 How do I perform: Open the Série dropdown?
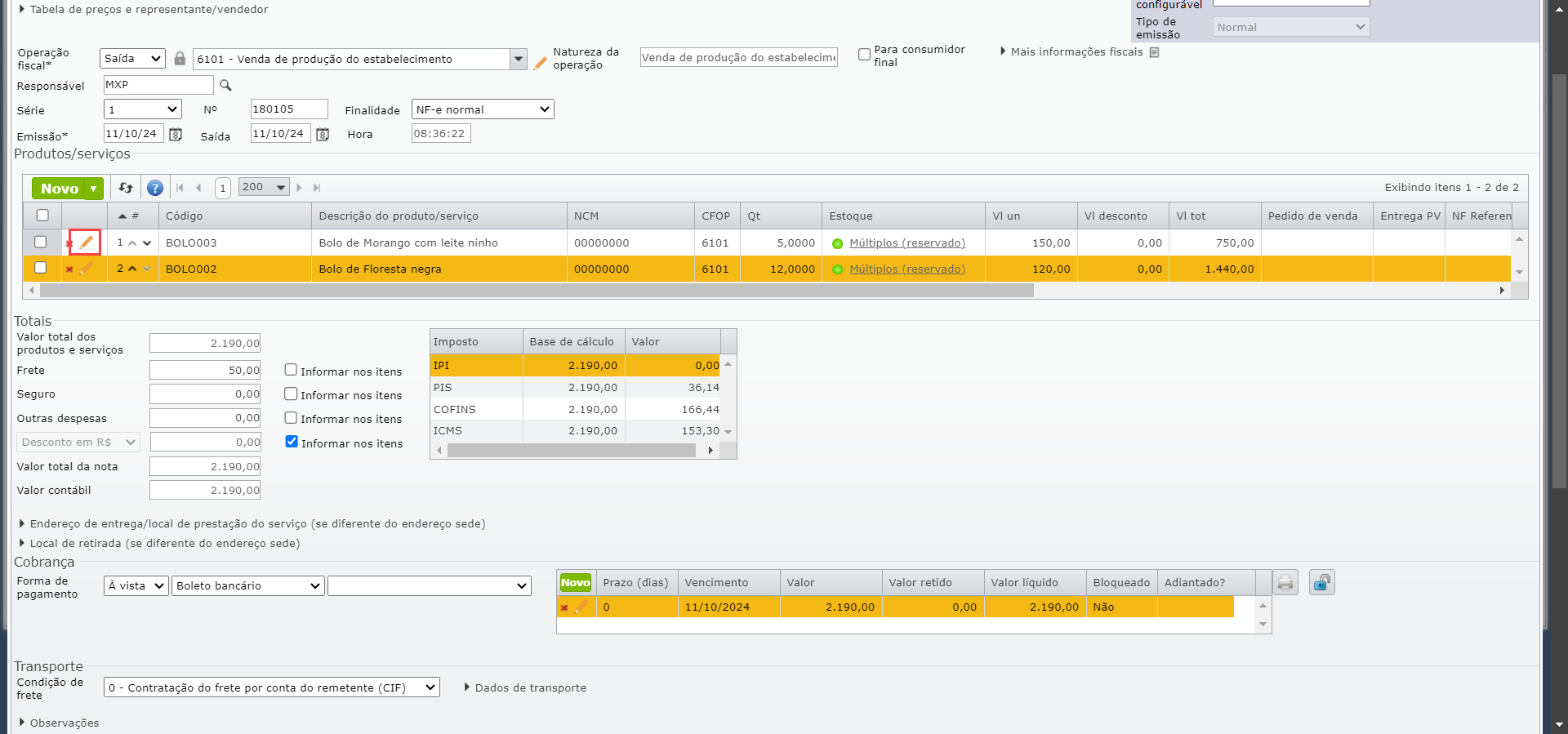tap(143, 109)
